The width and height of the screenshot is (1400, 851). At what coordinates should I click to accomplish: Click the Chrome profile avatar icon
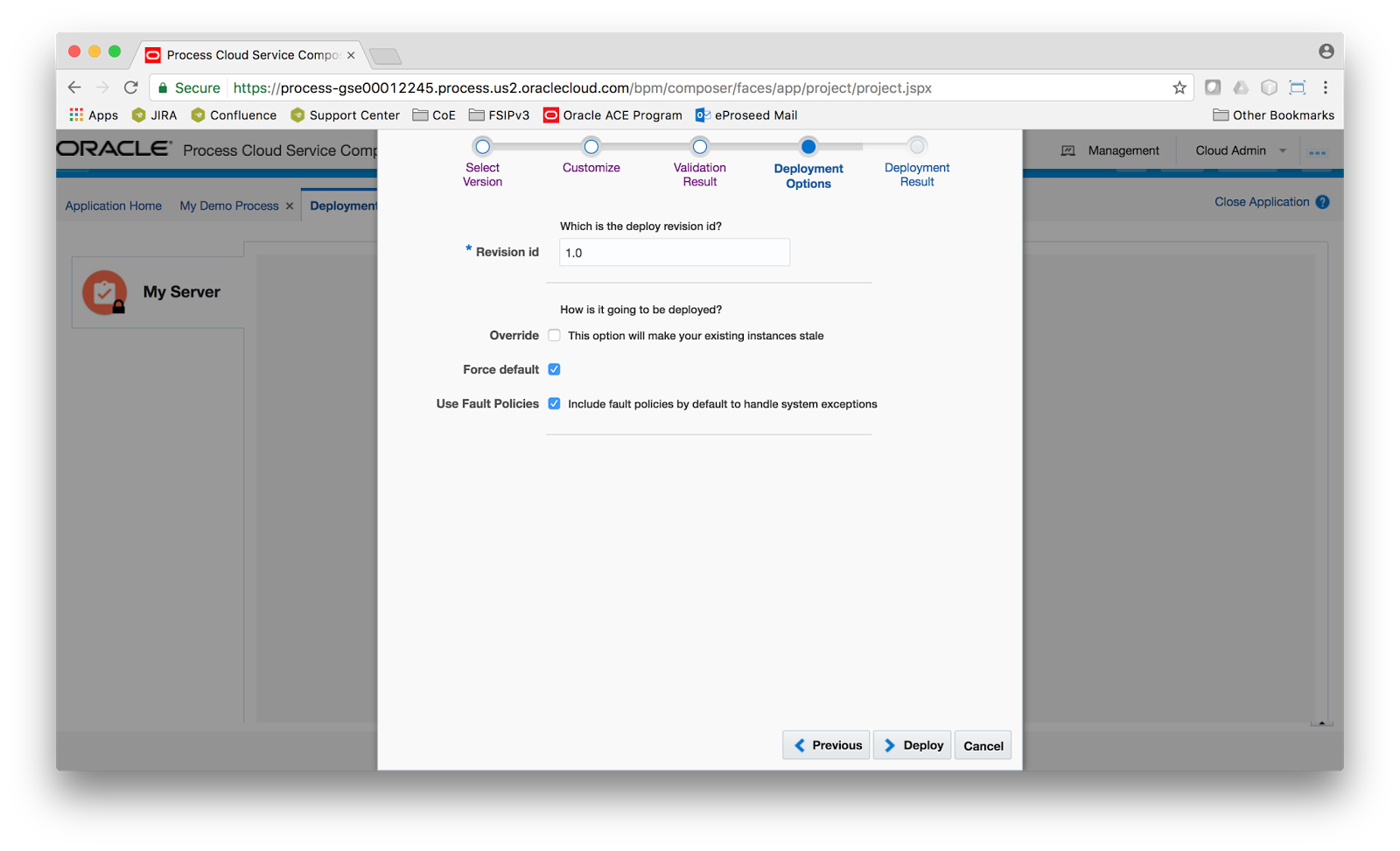click(1326, 52)
